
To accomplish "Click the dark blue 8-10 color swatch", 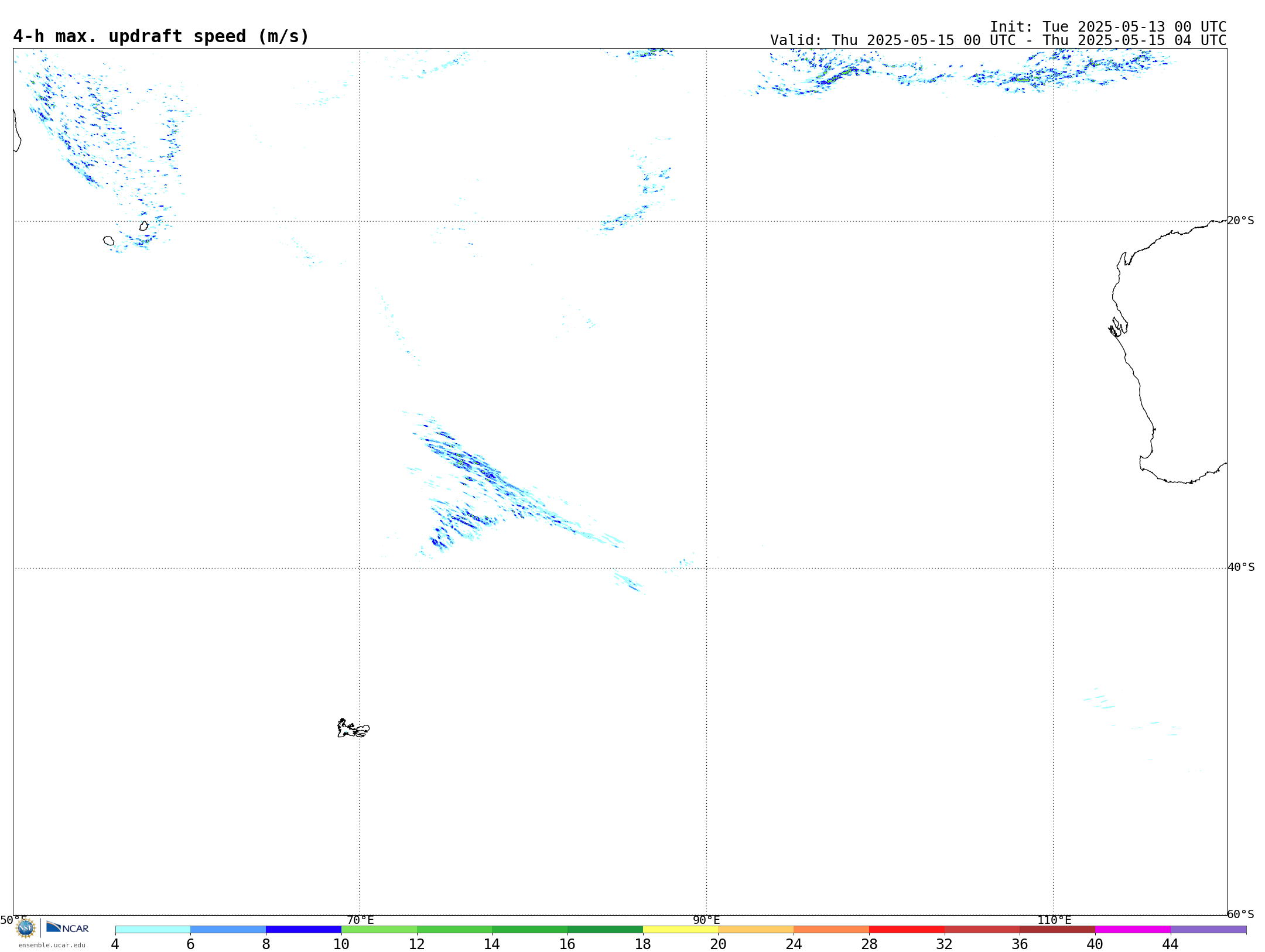I will click(x=304, y=929).
